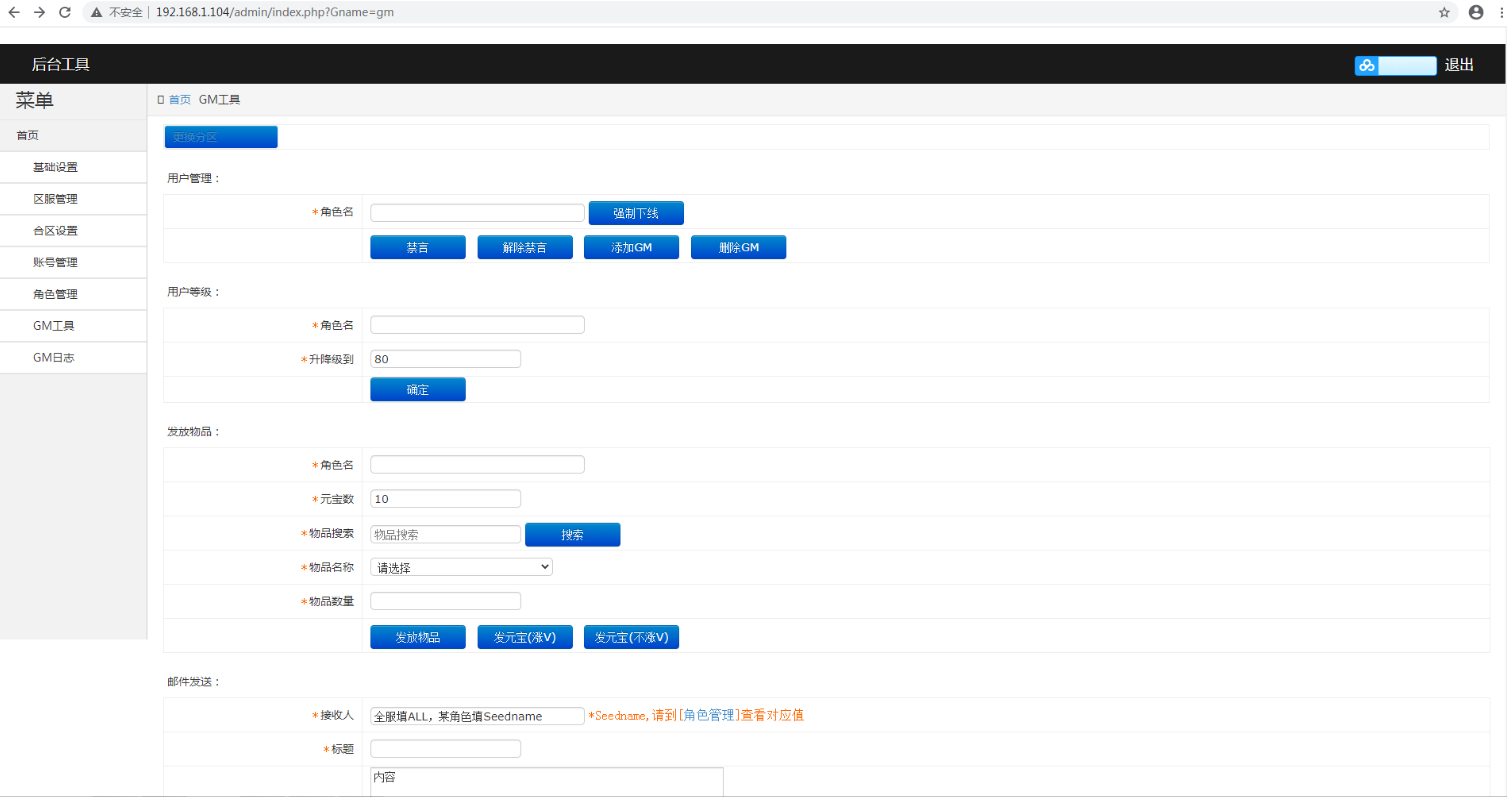Click the browser back arrow icon
The width and height of the screenshot is (1507, 797).
pos(14,12)
